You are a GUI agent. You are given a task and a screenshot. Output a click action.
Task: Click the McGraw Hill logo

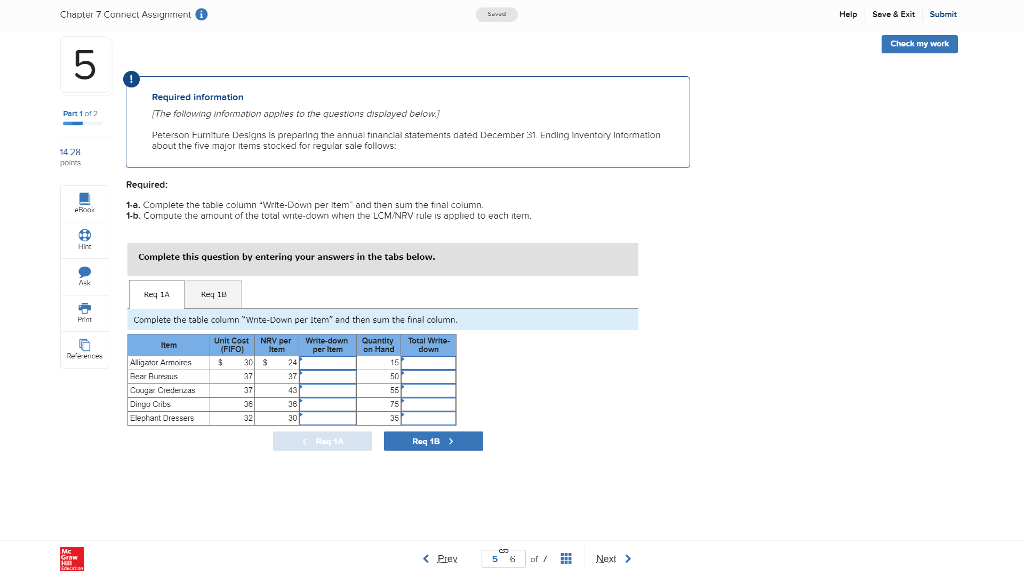click(72, 559)
